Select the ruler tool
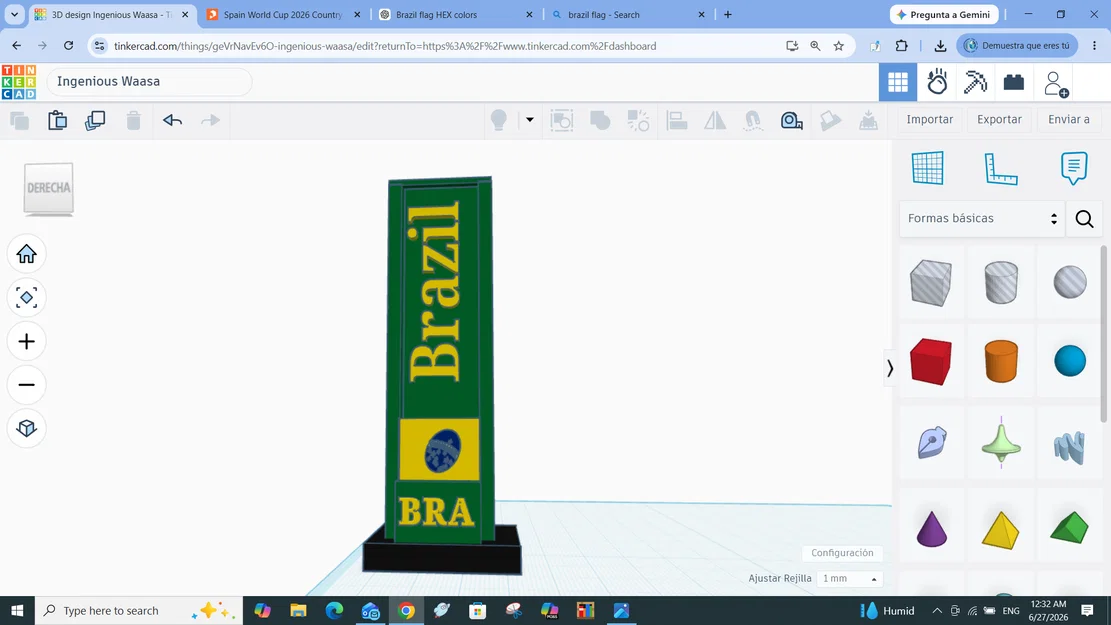Image resolution: width=1111 pixels, height=625 pixels. [x=1000, y=169]
